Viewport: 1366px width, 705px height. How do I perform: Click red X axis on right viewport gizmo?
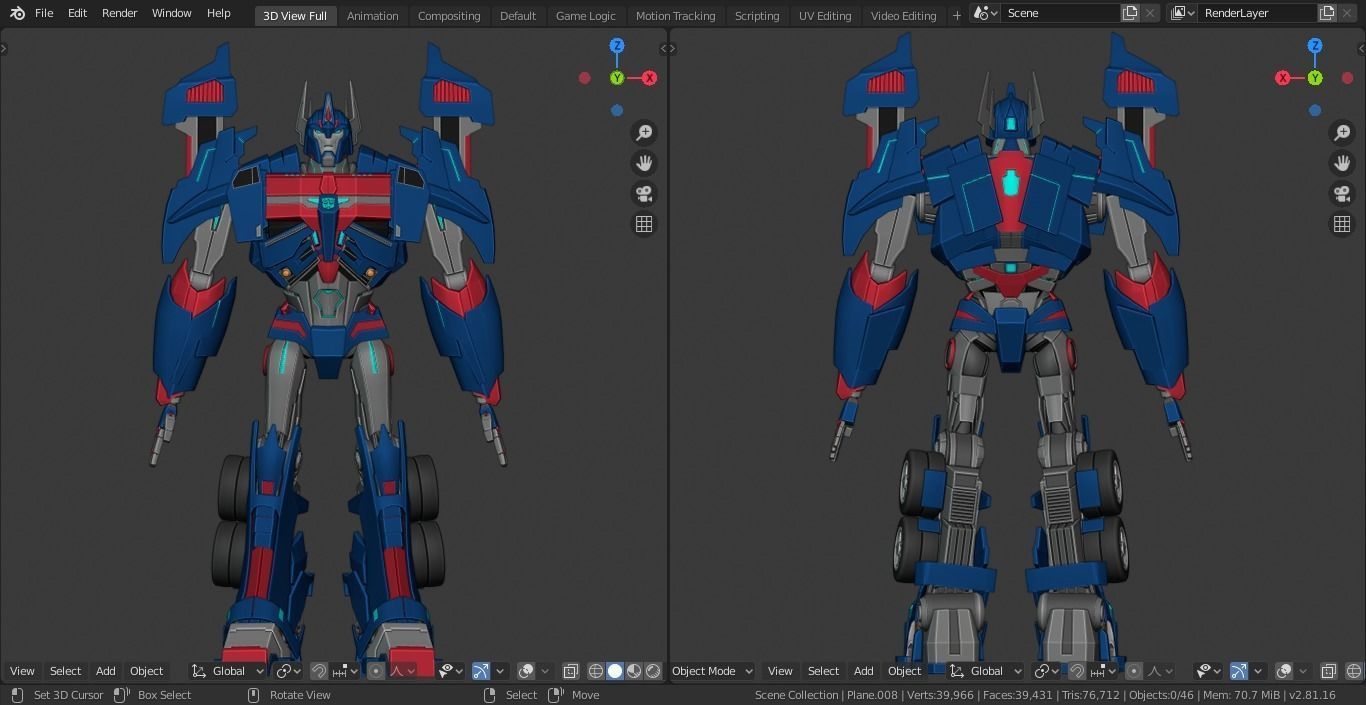click(x=1283, y=78)
